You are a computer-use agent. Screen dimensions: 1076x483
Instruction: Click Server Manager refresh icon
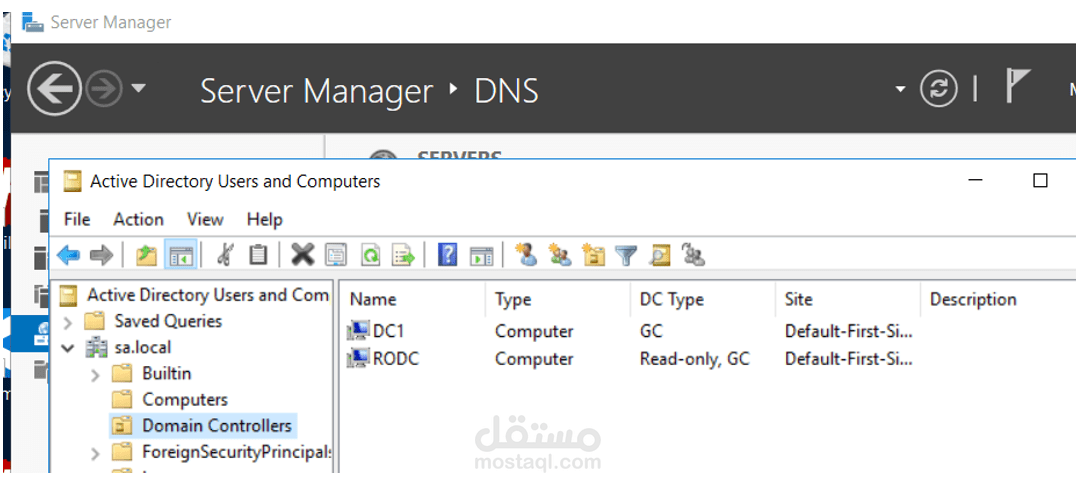click(x=939, y=89)
